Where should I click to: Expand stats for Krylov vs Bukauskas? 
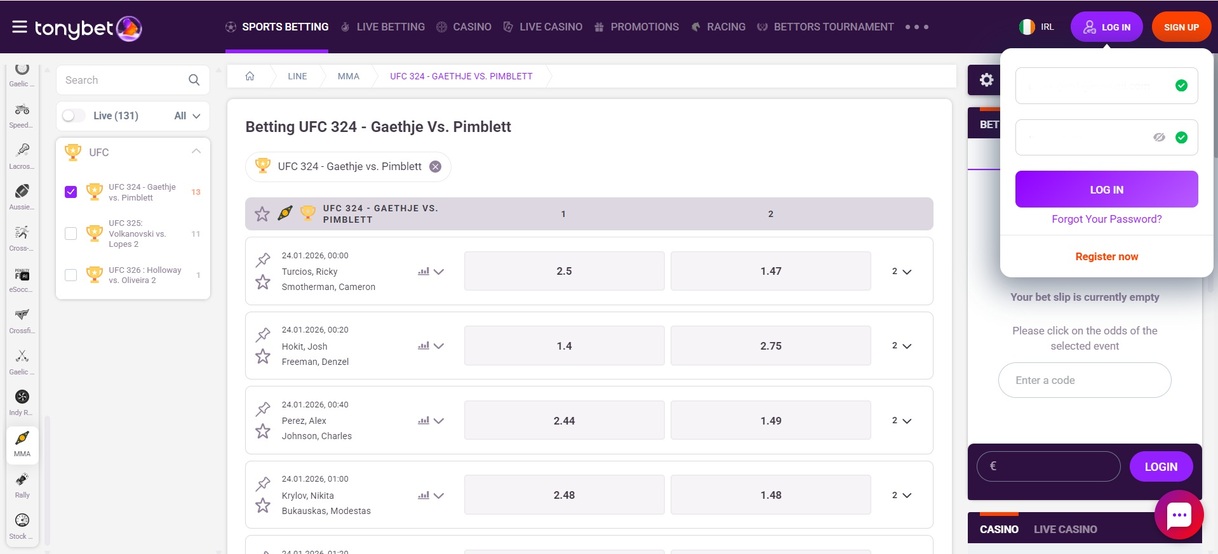coord(431,495)
